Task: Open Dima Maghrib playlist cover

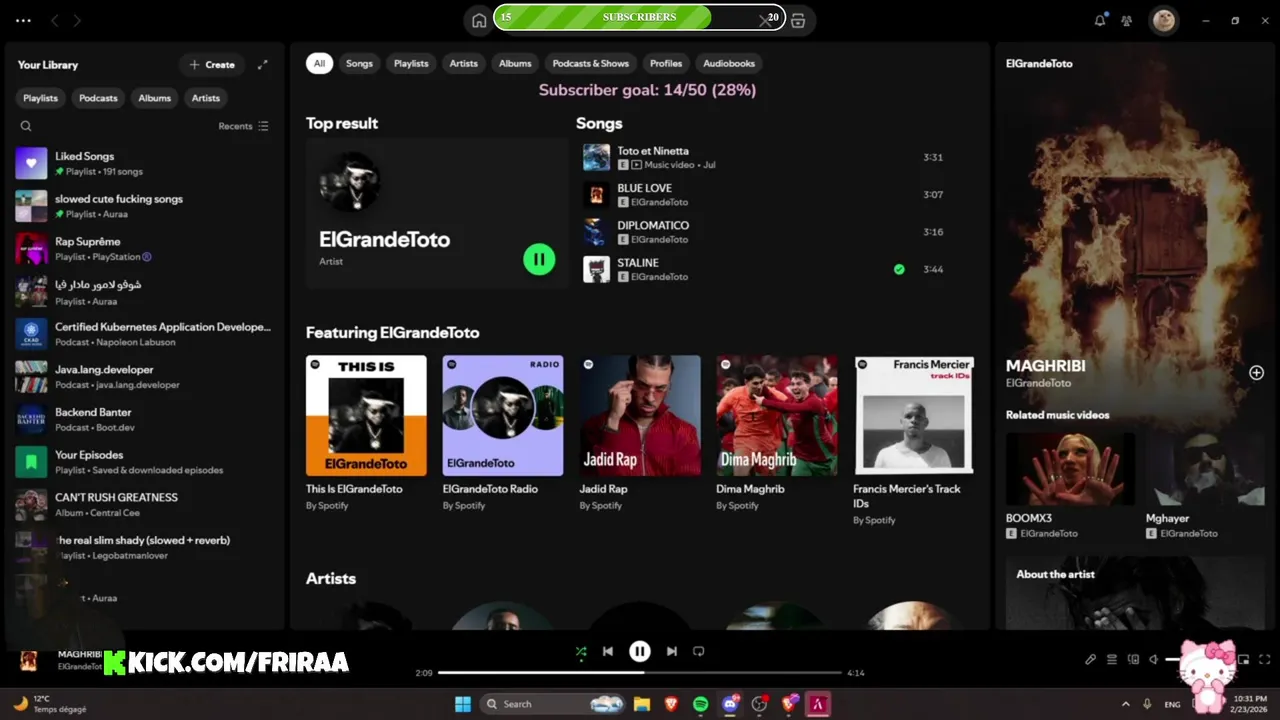Action: tap(777, 415)
